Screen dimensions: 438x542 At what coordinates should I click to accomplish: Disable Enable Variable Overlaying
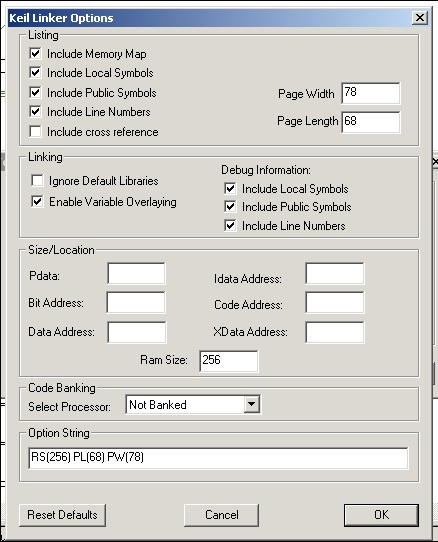[37, 202]
